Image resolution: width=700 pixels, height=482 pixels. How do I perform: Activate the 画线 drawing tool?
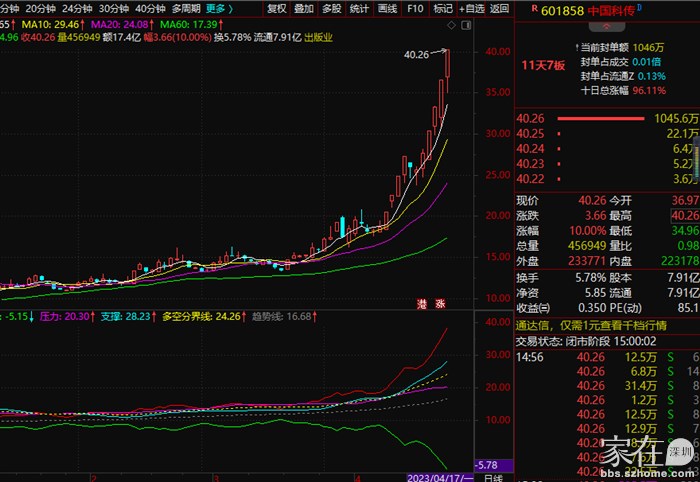[x=387, y=8]
